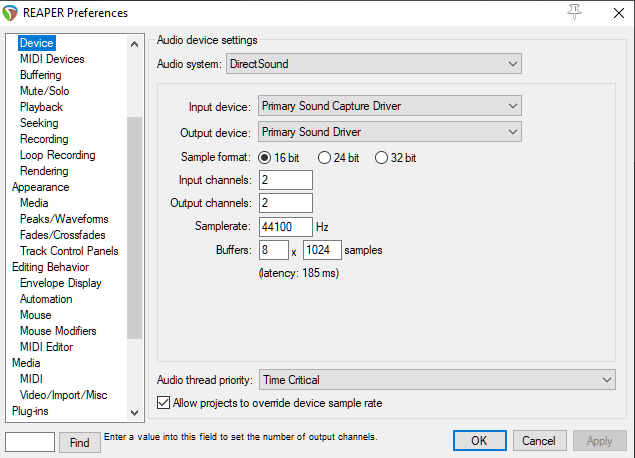Click the tree scroll up arrow
Image resolution: width=635 pixels, height=458 pixels.
135,44
